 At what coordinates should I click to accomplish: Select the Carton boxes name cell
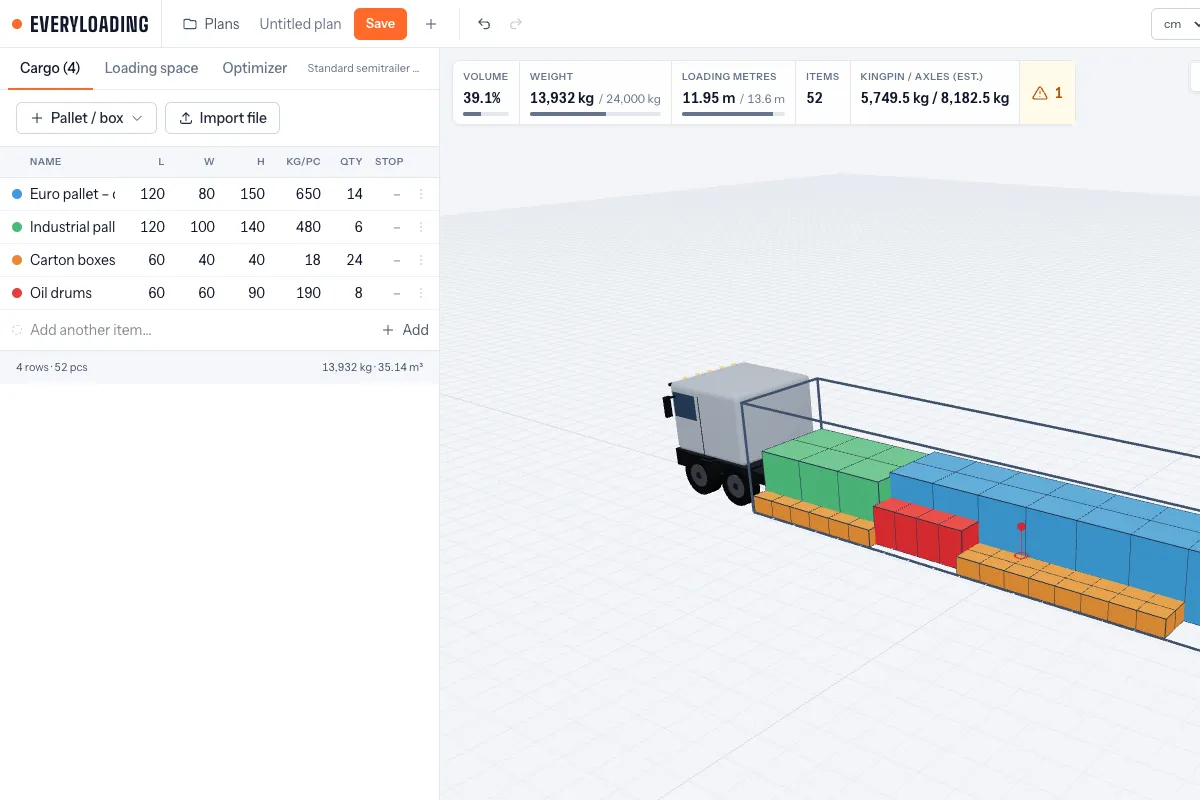pos(72,260)
